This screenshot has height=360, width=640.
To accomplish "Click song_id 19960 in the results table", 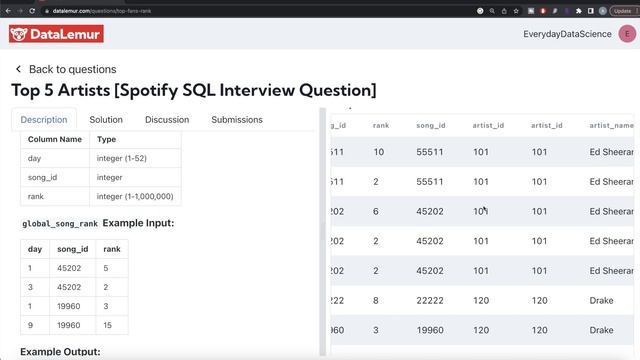I will pos(430,330).
